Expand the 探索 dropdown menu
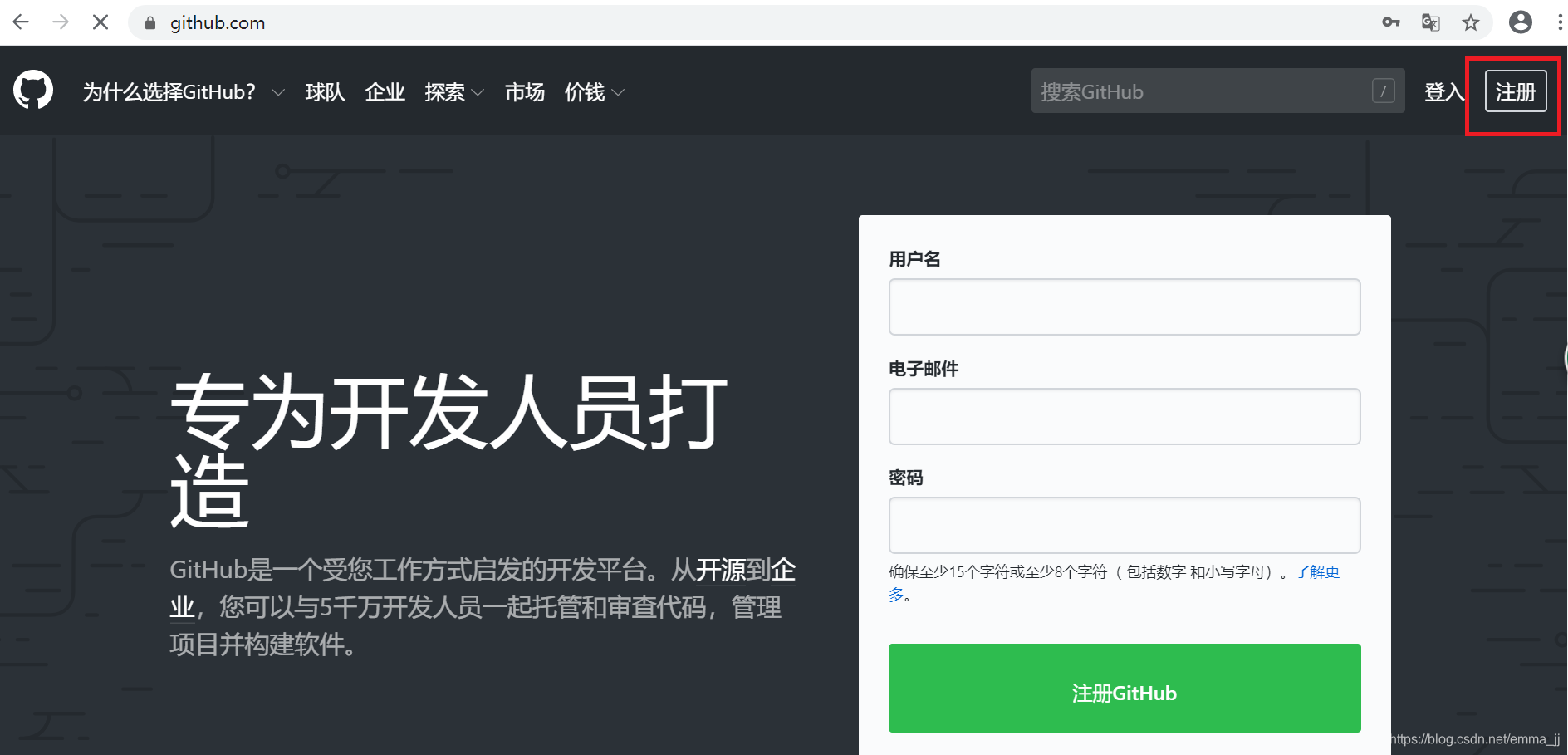The width and height of the screenshot is (1568, 755). pyautogui.click(x=454, y=91)
